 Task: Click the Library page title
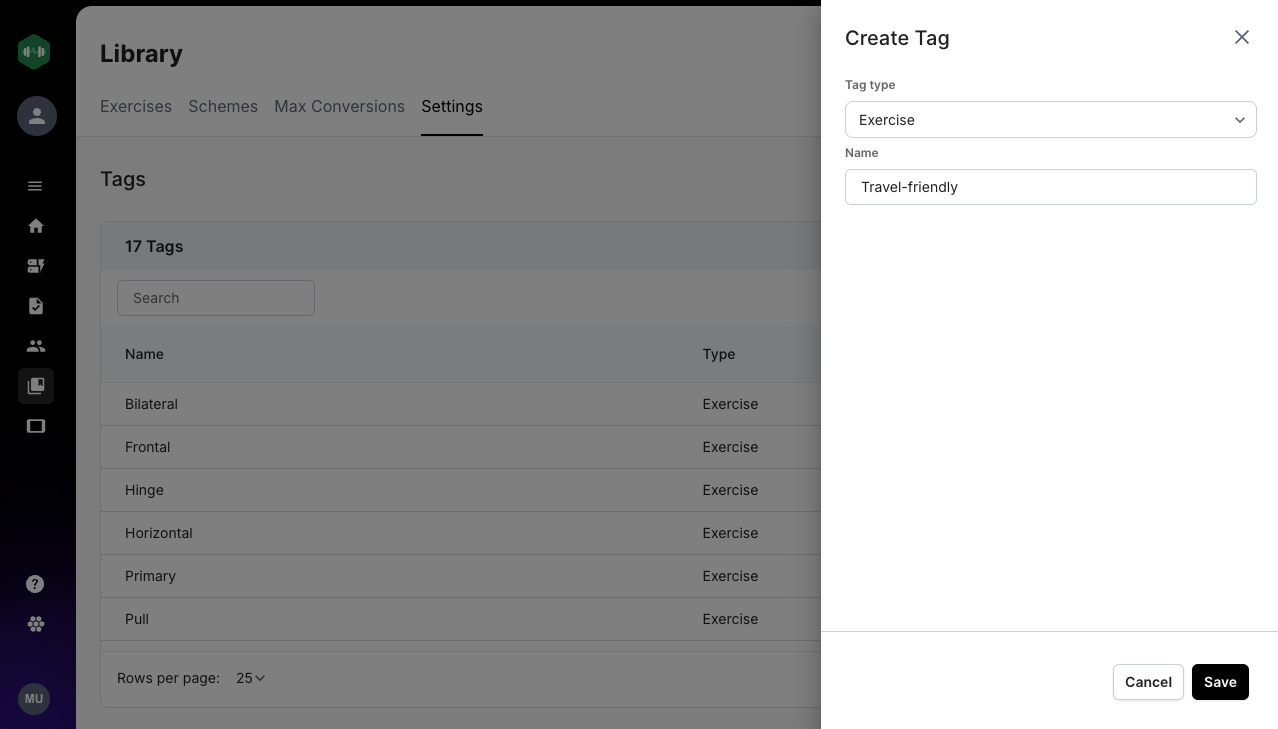tap(141, 54)
